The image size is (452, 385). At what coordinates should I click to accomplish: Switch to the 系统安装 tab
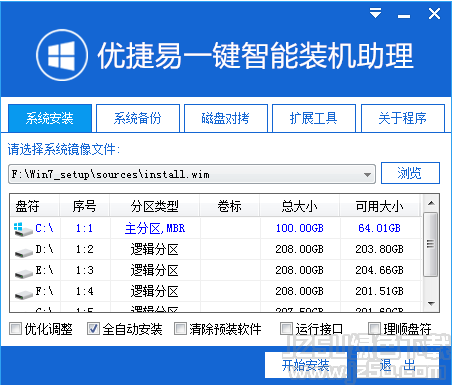[50, 118]
